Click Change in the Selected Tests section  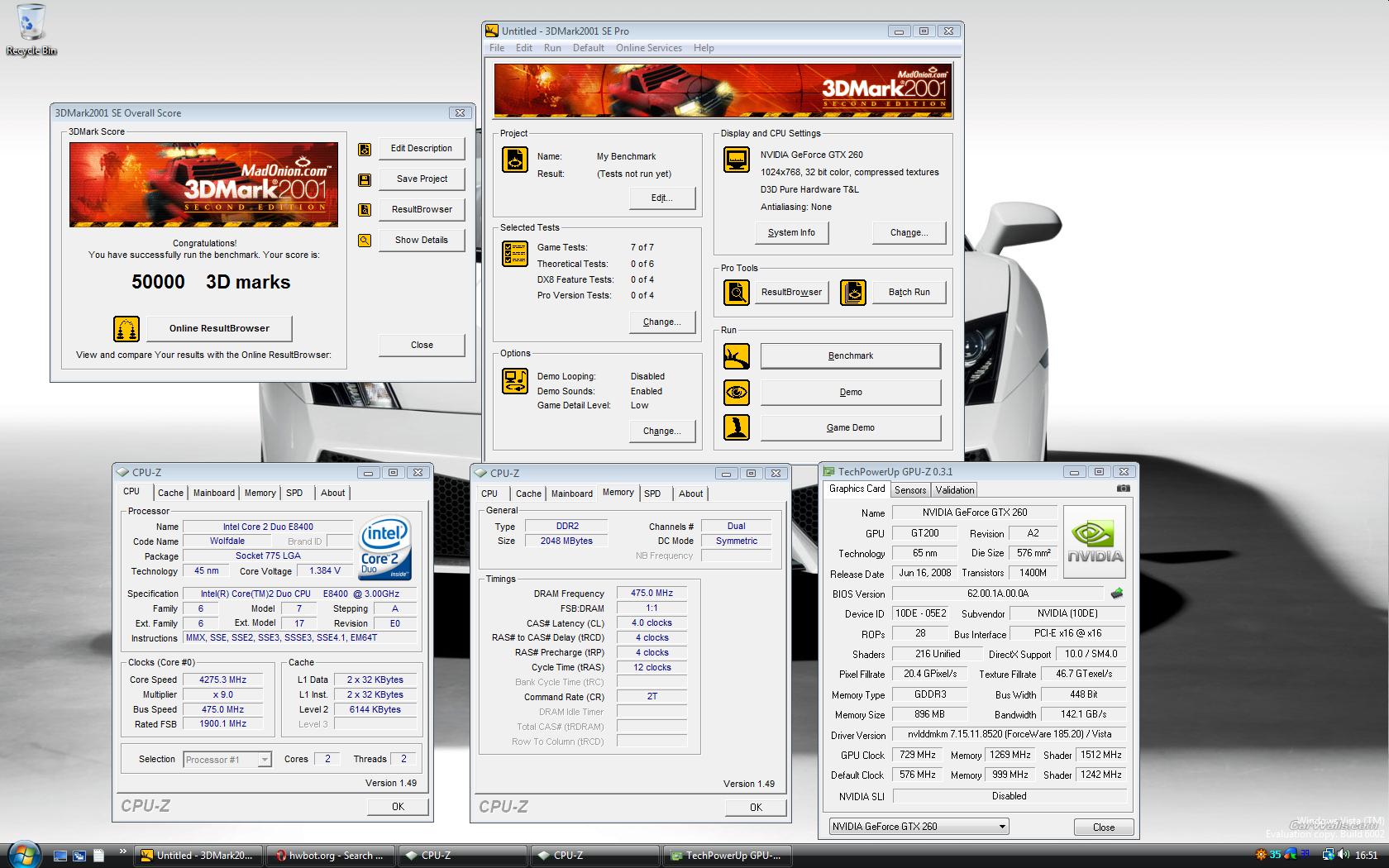[x=662, y=322]
